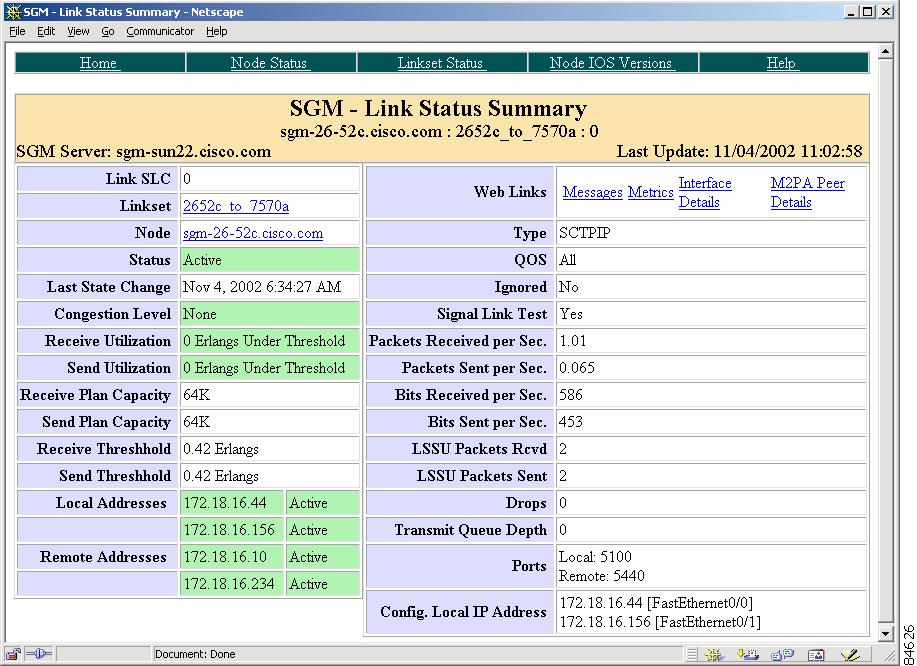This screenshot has height=666, width=917.
Task: Open Address Book icon in component bar
Action: pyautogui.click(x=816, y=654)
